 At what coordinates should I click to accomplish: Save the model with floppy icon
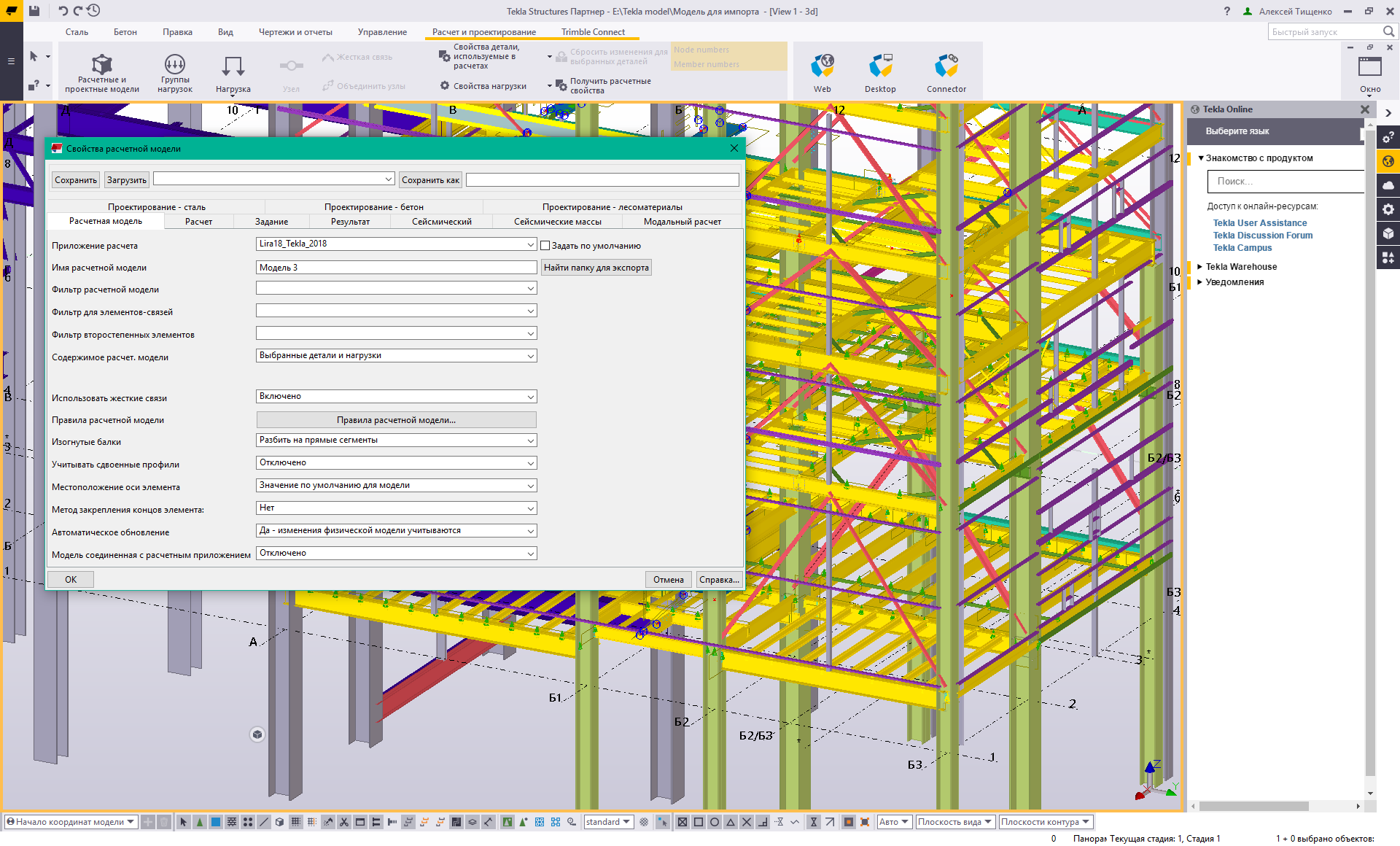pyautogui.click(x=34, y=11)
